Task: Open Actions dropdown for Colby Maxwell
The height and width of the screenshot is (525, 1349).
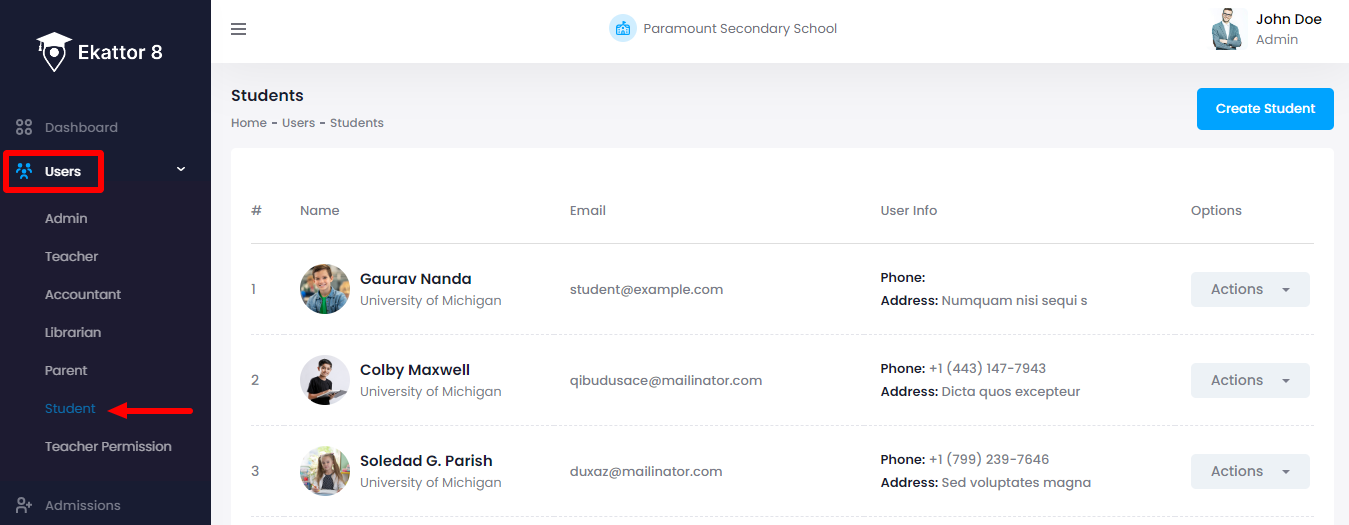Action: [x=1250, y=380]
